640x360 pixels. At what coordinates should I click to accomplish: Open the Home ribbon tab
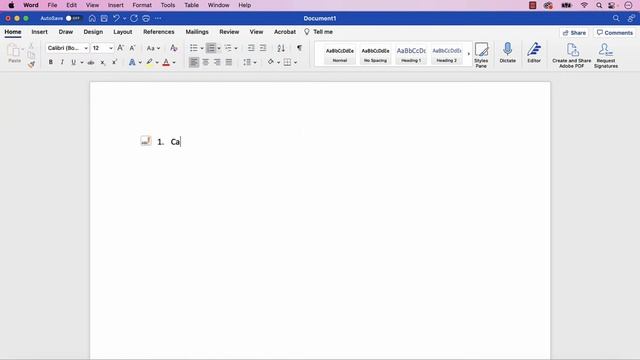13,32
